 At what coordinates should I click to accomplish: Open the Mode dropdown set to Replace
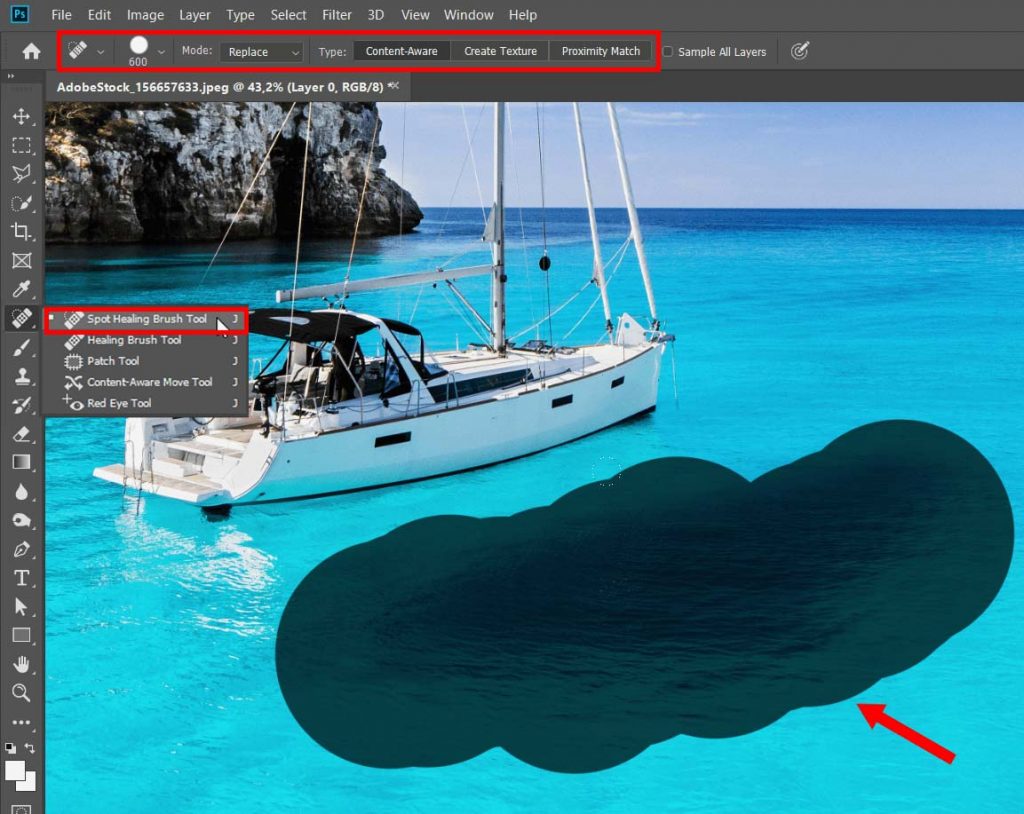pyautogui.click(x=261, y=52)
